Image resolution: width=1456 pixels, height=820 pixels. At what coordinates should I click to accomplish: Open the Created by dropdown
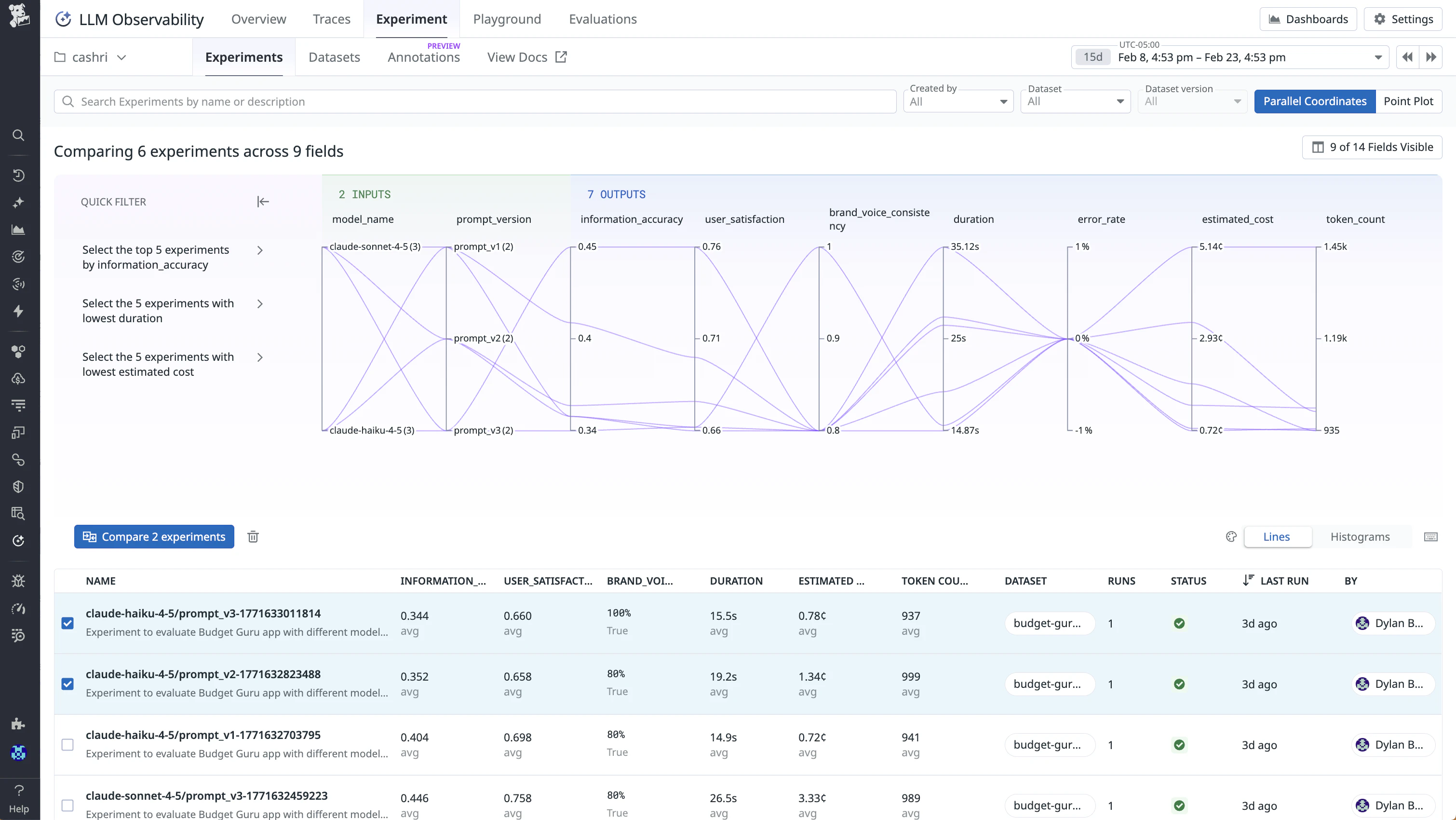click(957, 101)
